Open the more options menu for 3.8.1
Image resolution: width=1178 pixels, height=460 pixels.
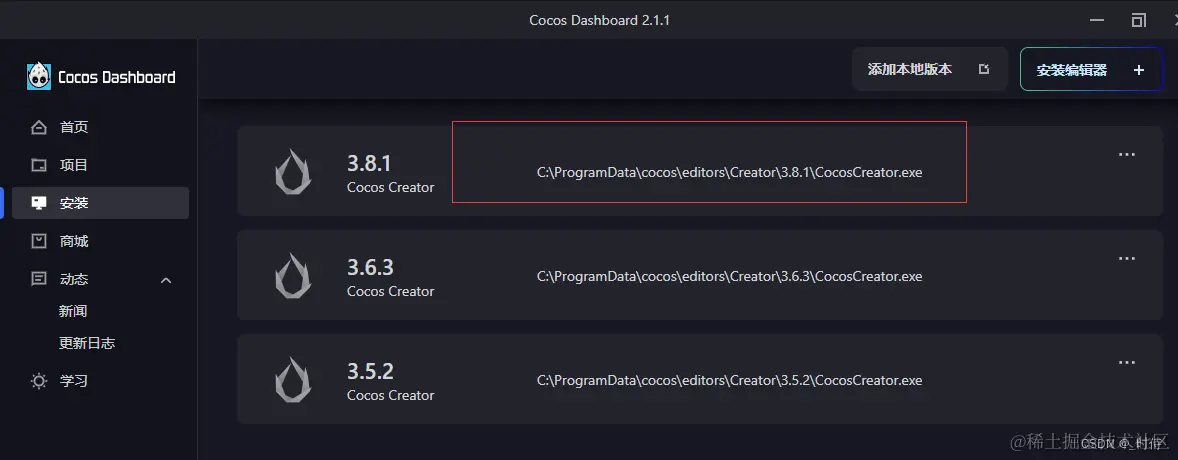1126,154
